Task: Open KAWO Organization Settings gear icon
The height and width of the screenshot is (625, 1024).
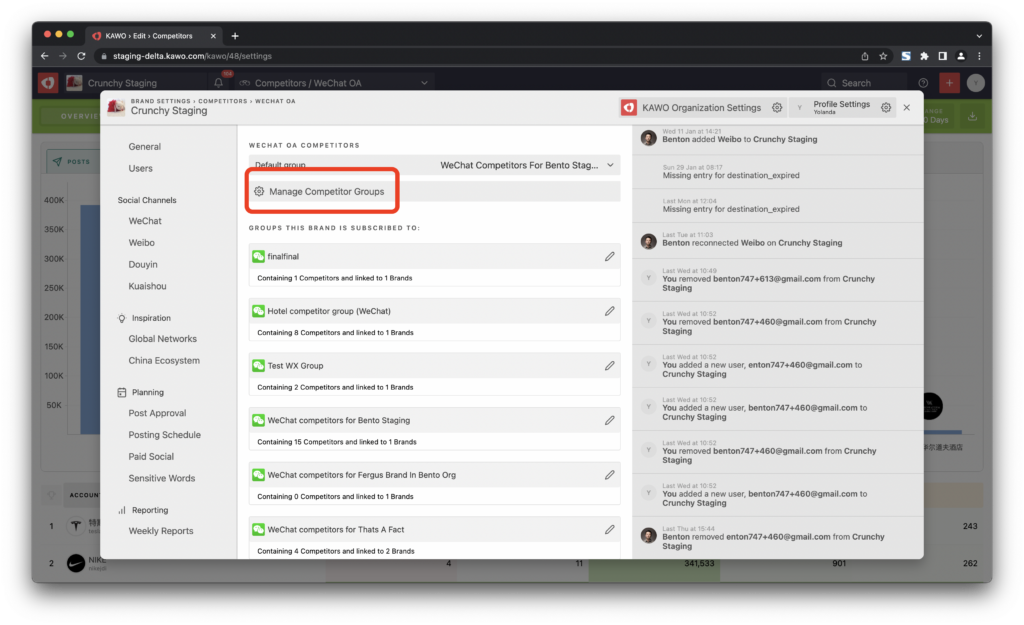Action: click(x=776, y=108)
